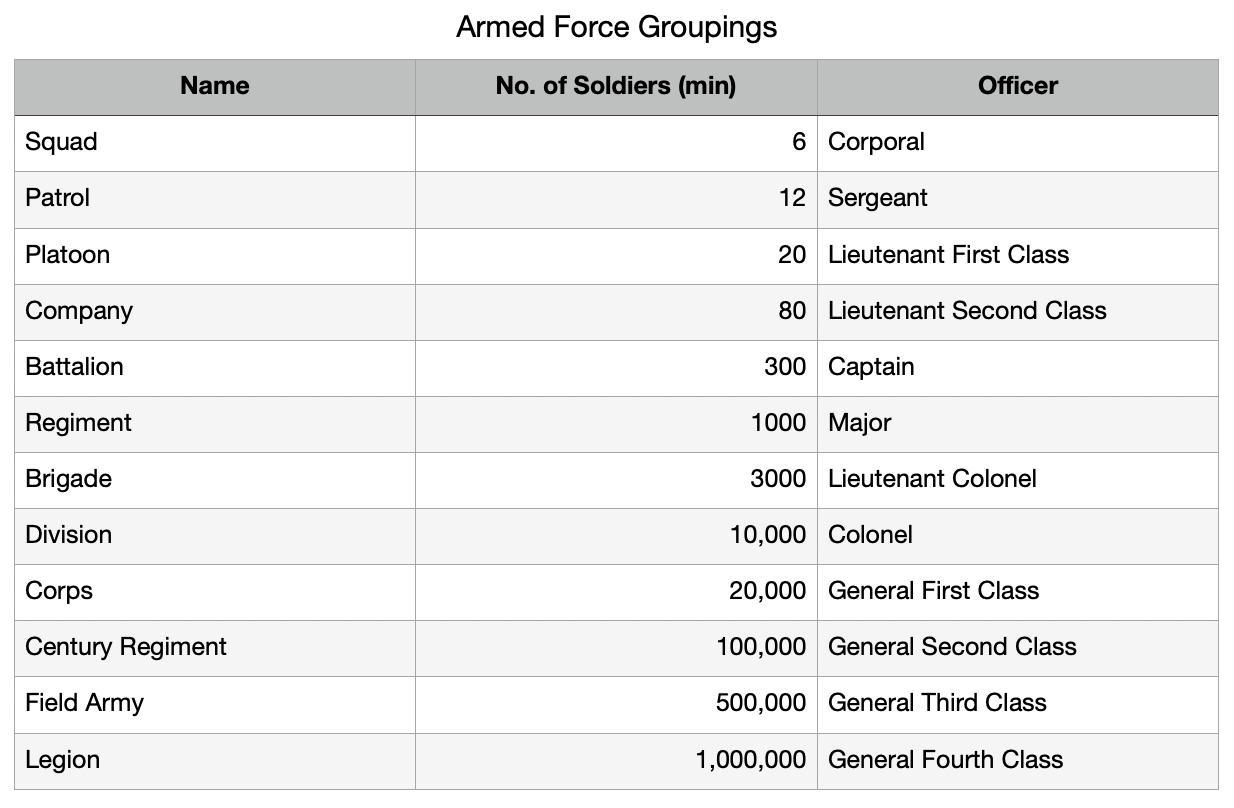This screenshot has height=808, width=1234.
Task: Click the Corps count cell showing 20,000
Action: point(616,591)
